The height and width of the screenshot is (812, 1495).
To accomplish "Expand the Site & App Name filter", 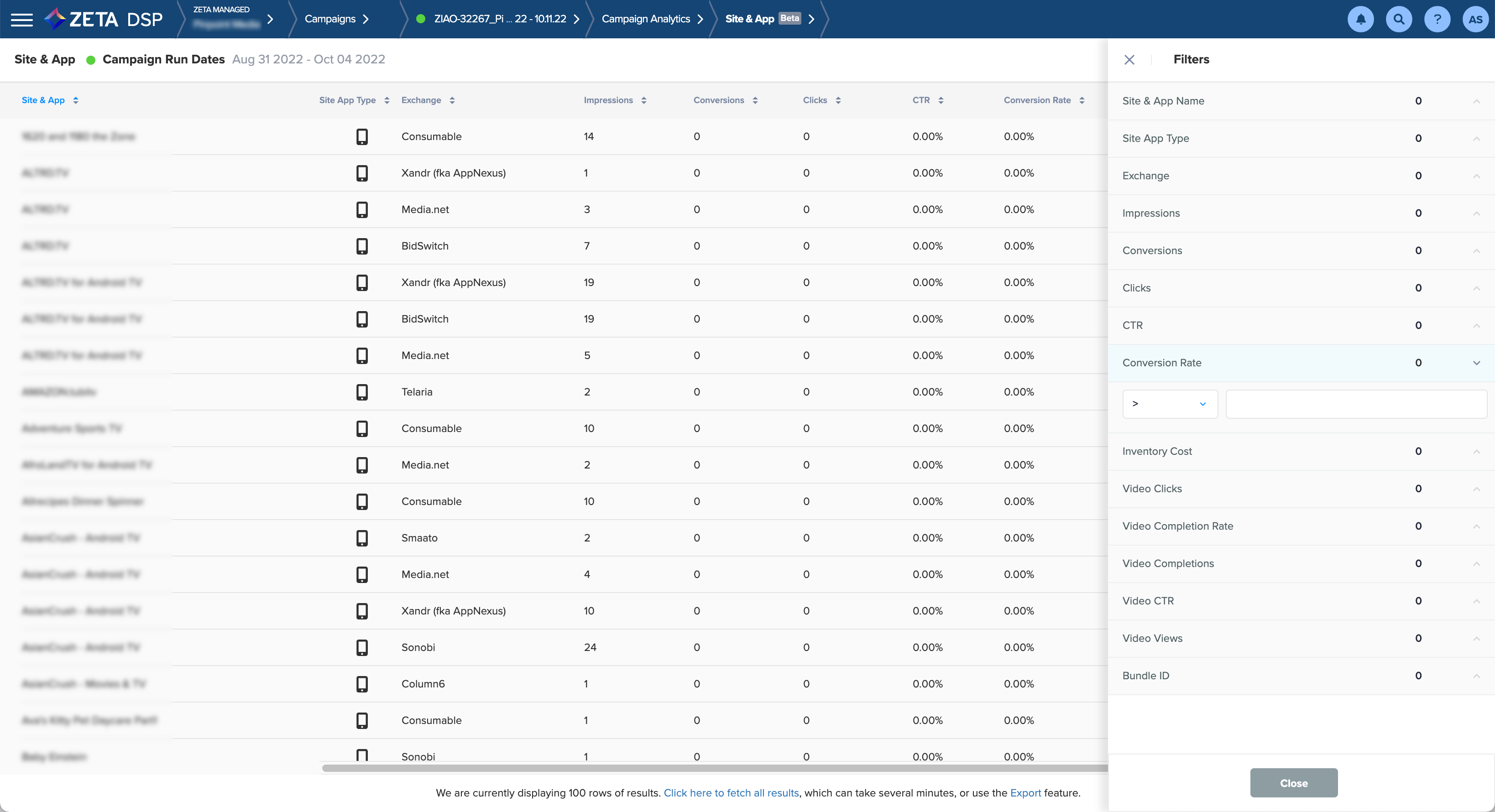I will click(x=1476, y=101).
